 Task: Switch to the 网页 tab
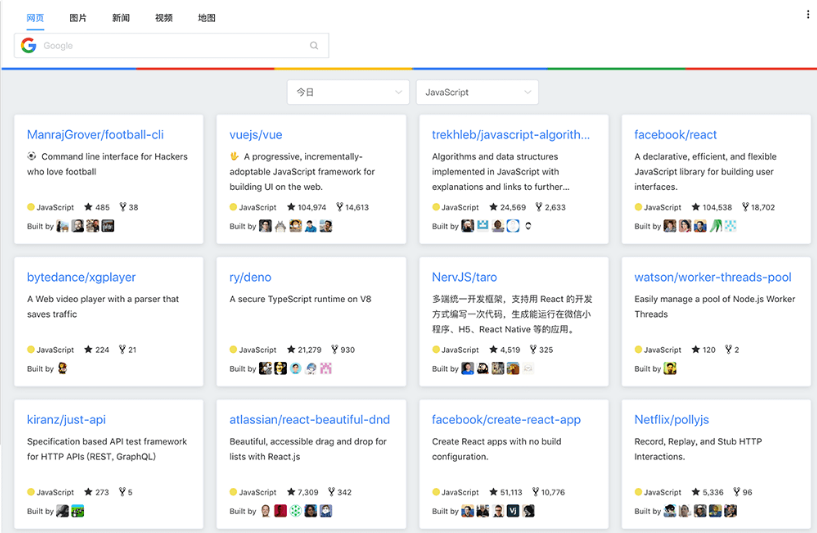[x=35, y=18]
